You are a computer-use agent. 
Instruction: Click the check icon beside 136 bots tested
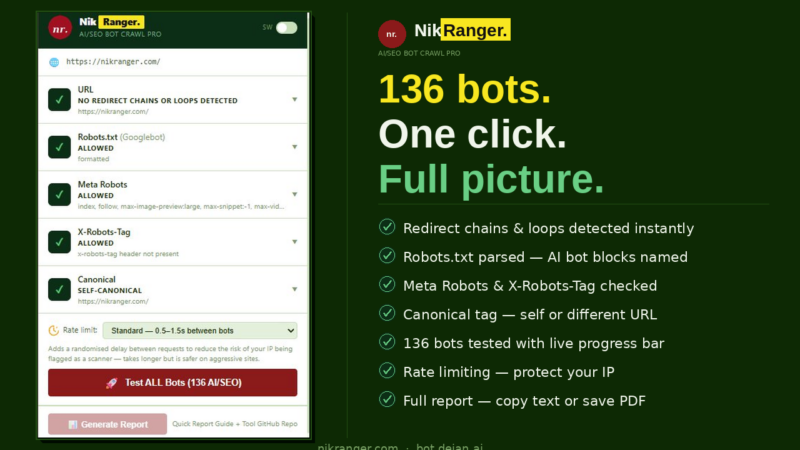387,342
